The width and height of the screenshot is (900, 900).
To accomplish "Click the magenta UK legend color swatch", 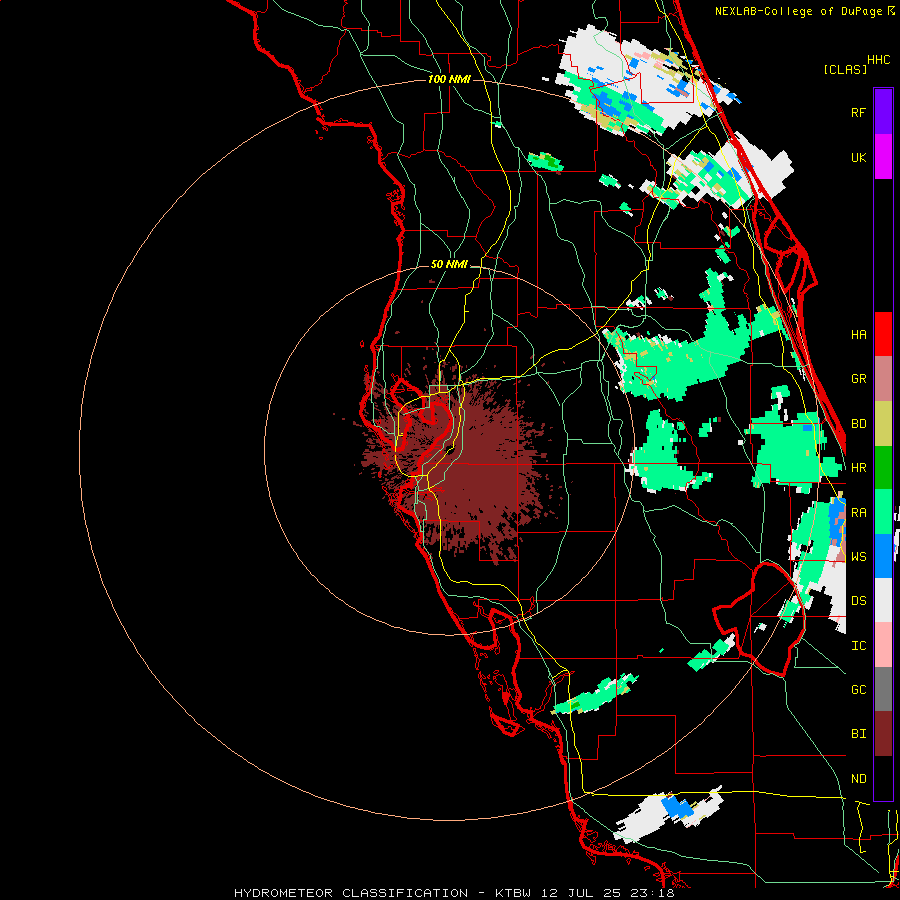I will (x=883, y=157).
